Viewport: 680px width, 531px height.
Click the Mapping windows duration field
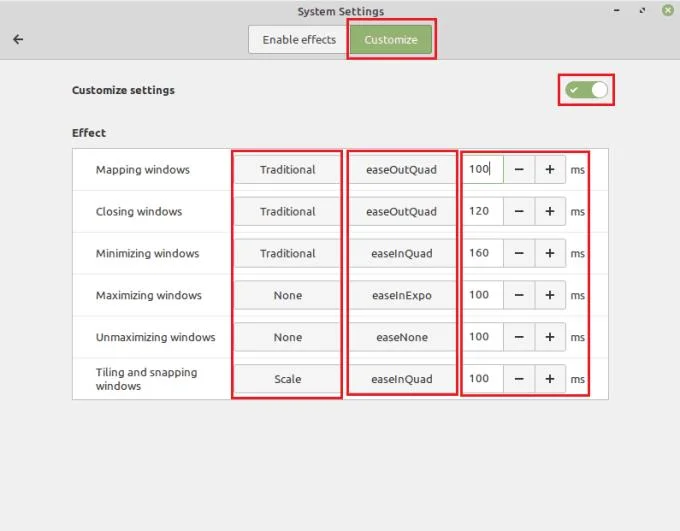point(483,170)
